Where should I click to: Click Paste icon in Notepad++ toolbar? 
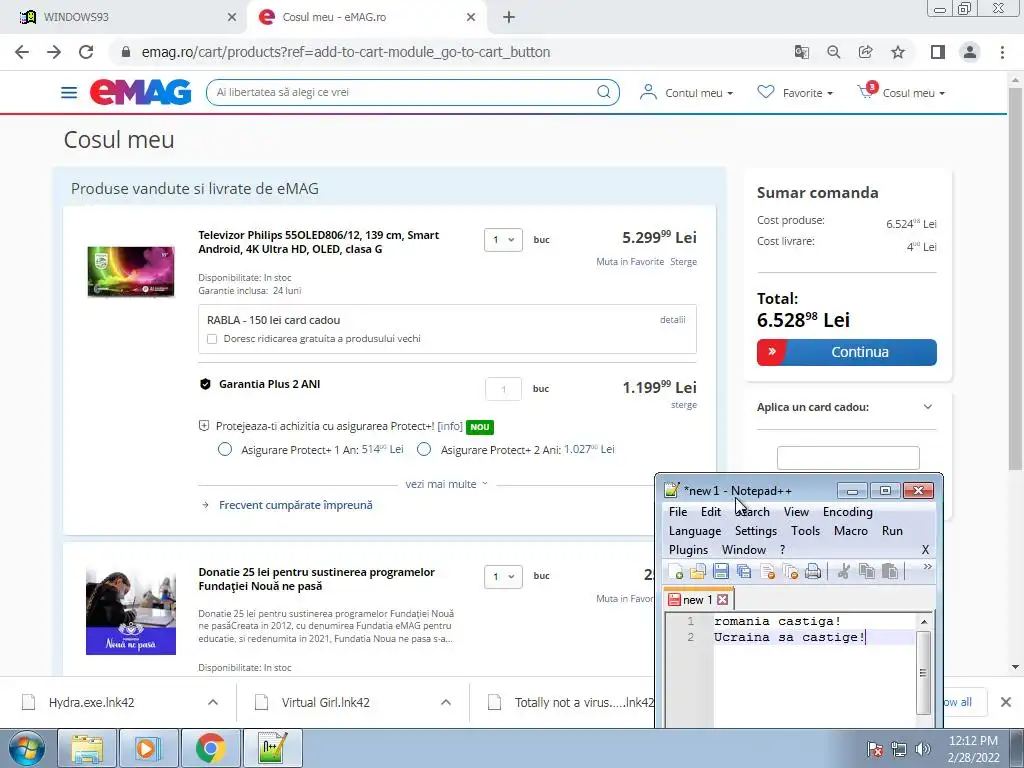889,572
